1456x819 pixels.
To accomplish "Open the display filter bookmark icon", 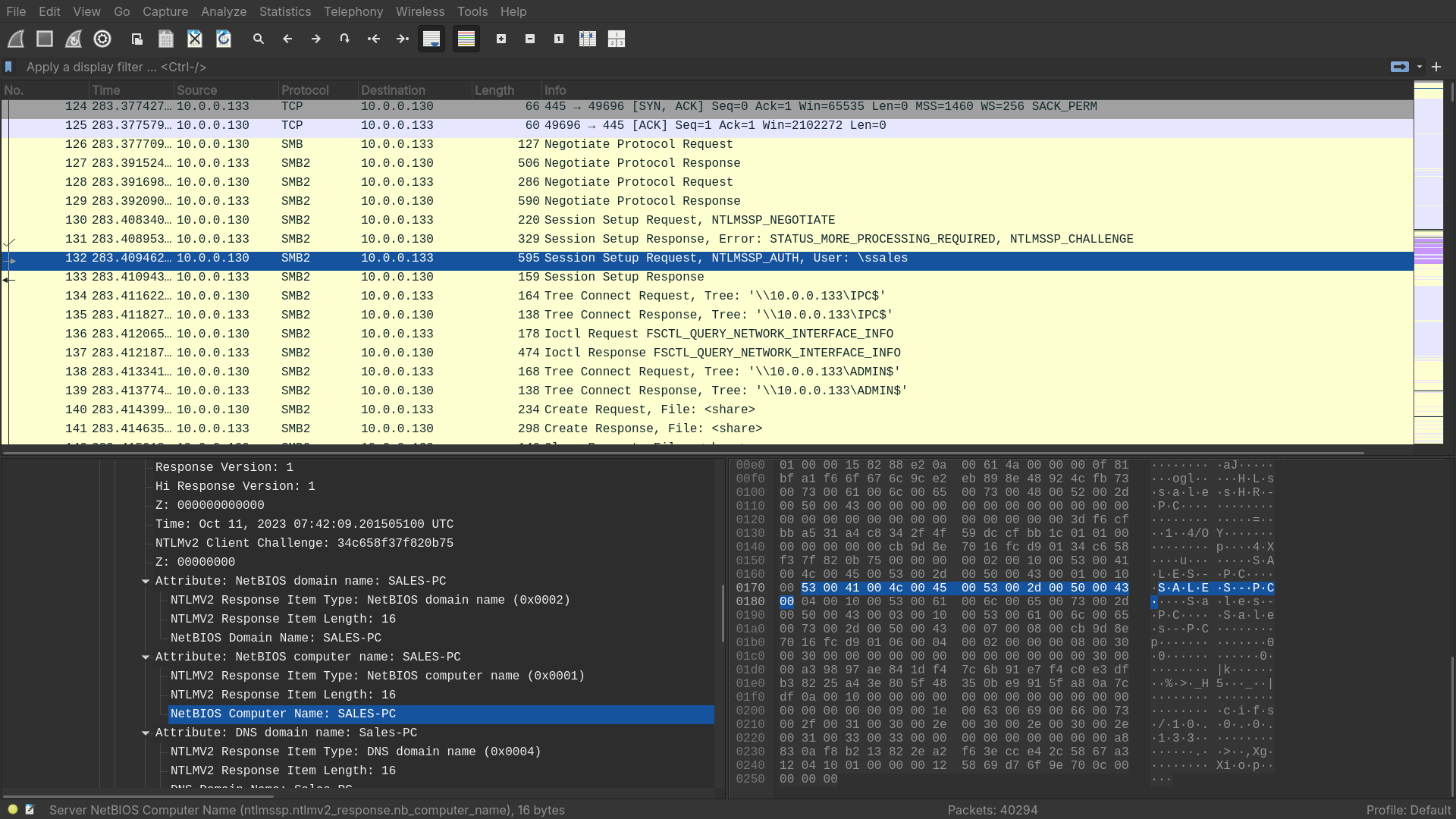I will (9, 67).
